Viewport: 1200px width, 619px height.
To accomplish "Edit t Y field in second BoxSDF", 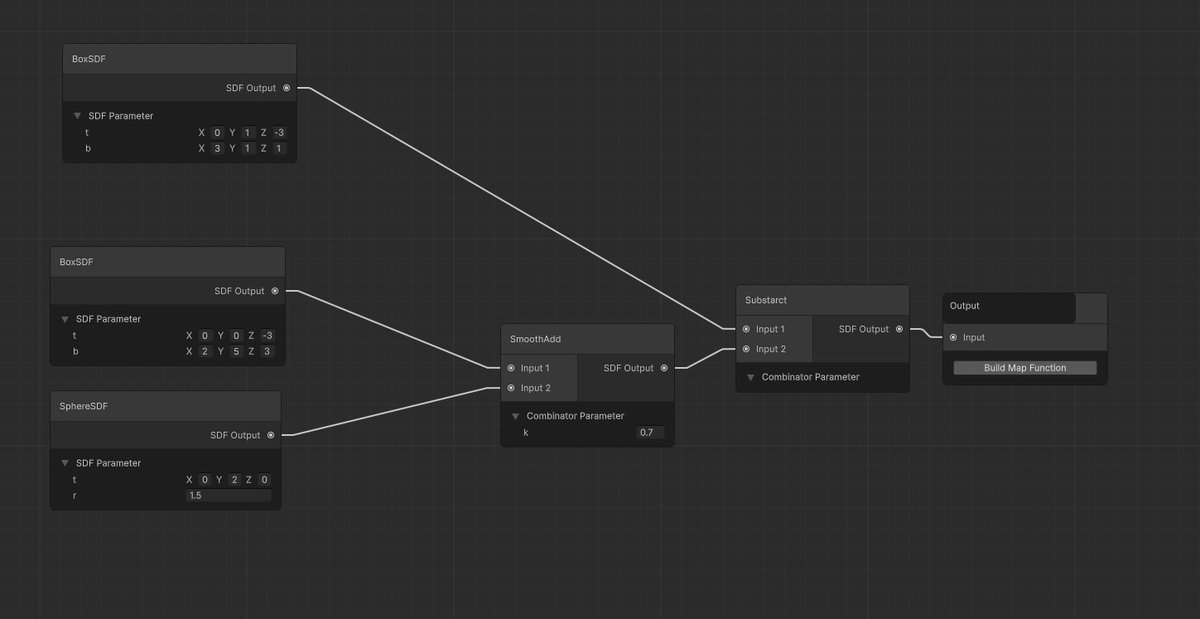I will 235,336.
